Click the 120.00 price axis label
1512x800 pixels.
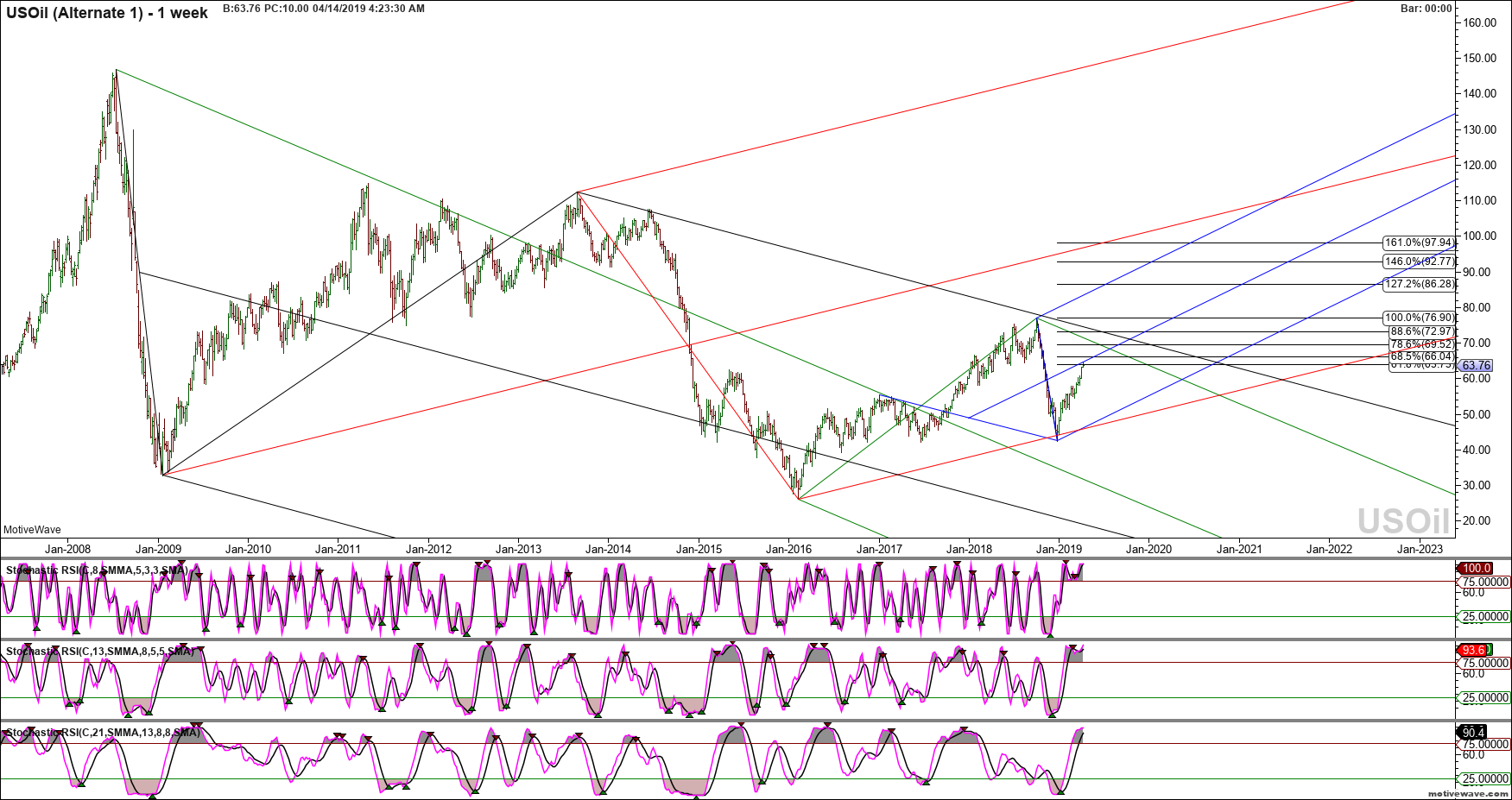(1480, 165)
